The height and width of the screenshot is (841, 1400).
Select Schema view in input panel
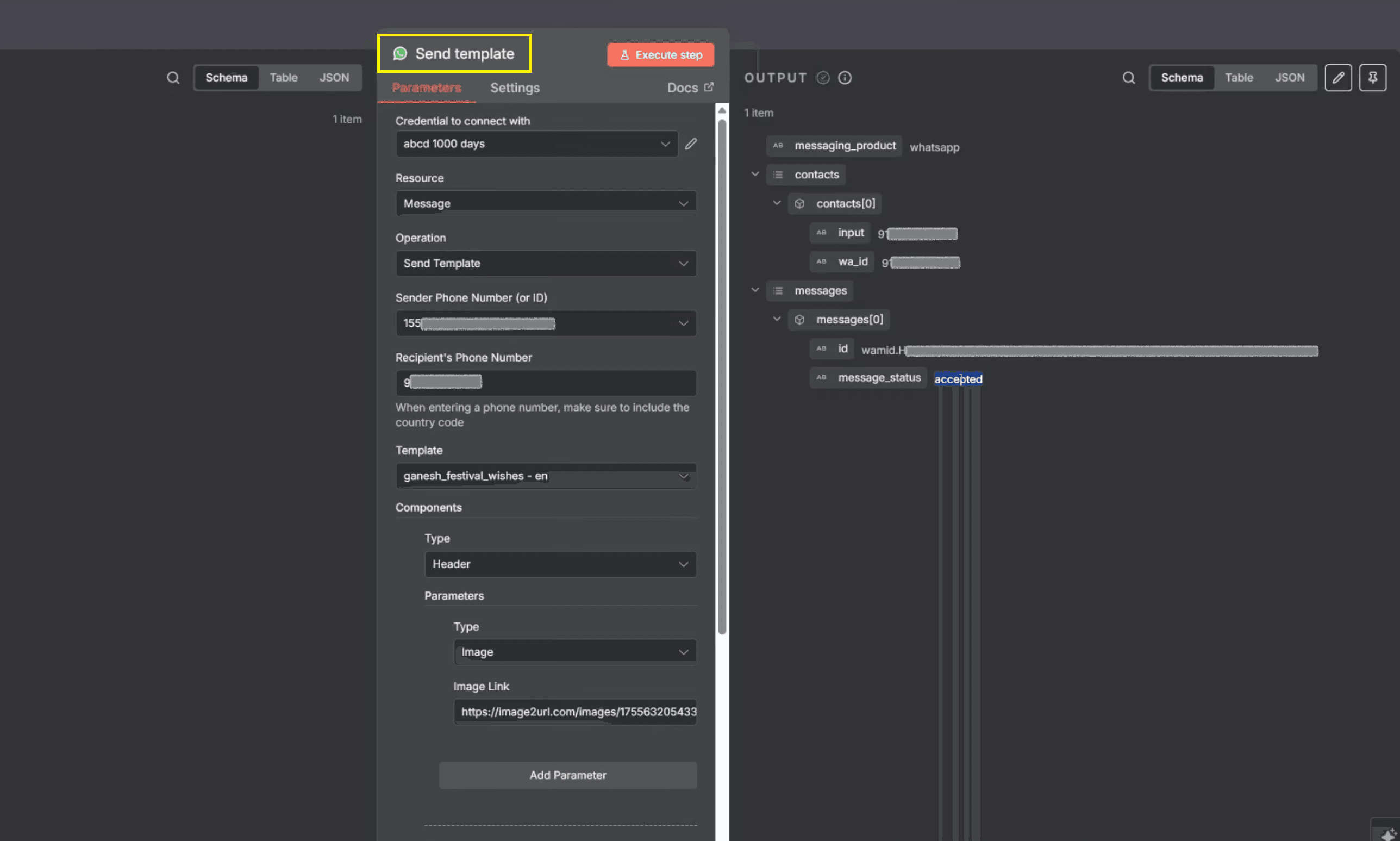pos(226,78)
